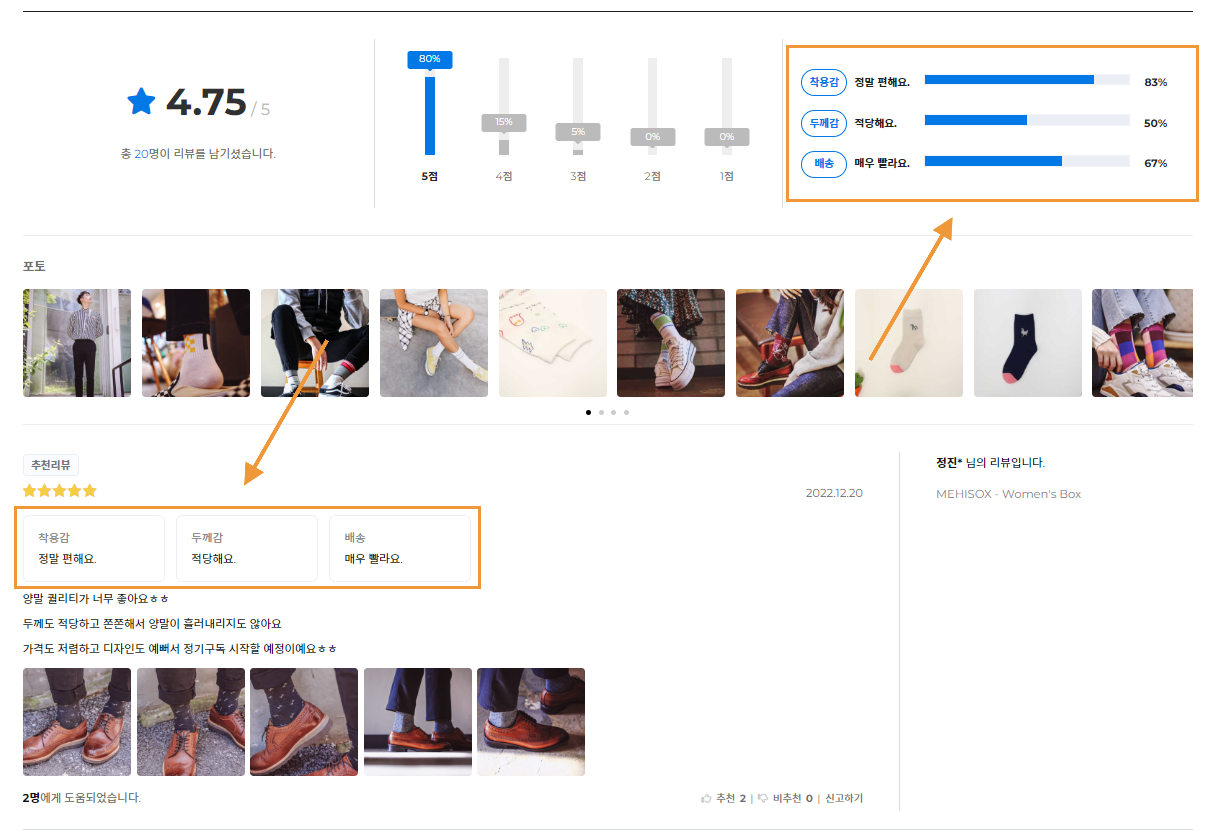The height and width of the screenshot is (839, 1217).
Task: Click the thumbs-up 추천 icon
Action: click(x=706, y=798)
